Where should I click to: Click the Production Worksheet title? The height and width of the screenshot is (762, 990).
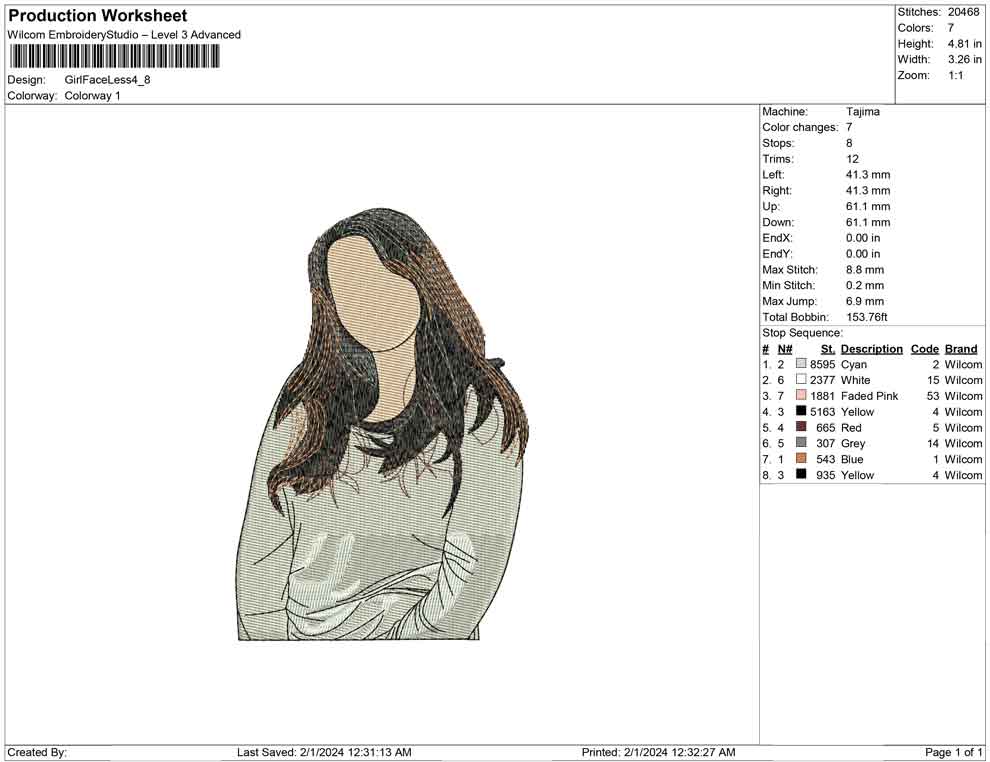pos(98,16)
